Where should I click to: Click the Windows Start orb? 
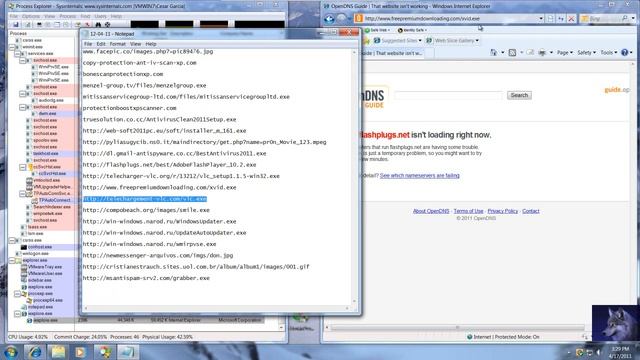pos(11,351)
